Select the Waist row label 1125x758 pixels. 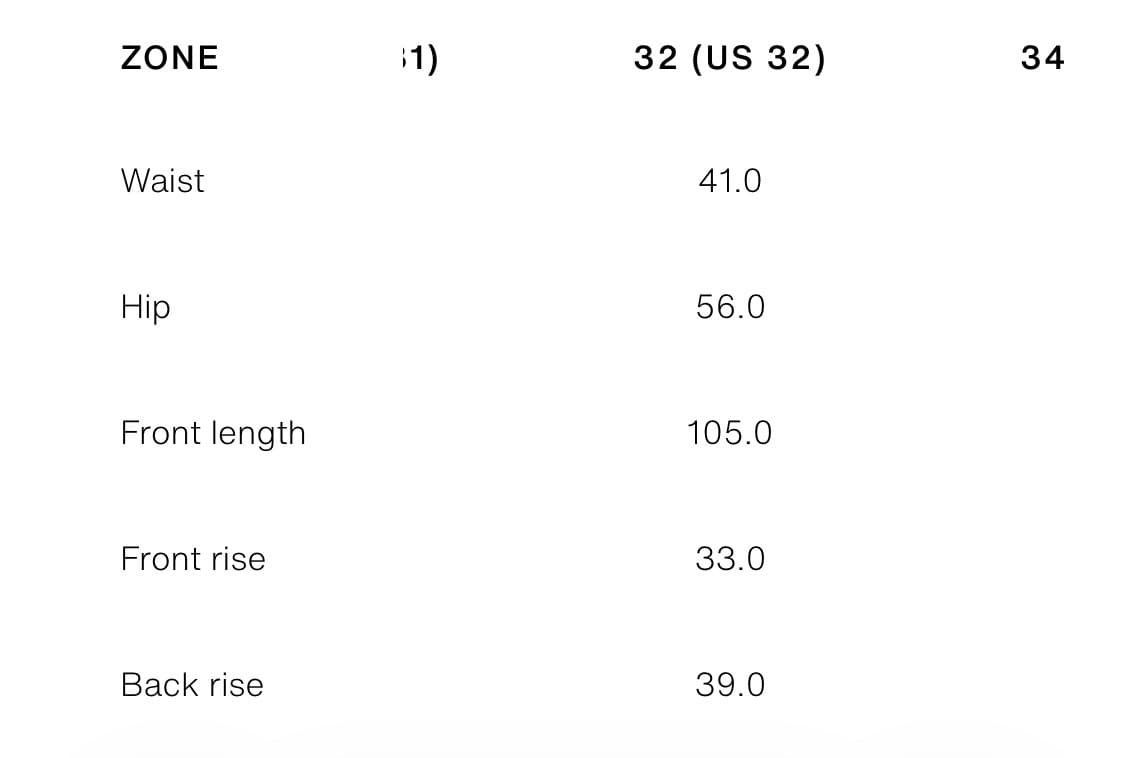click(x=162, y=181)
